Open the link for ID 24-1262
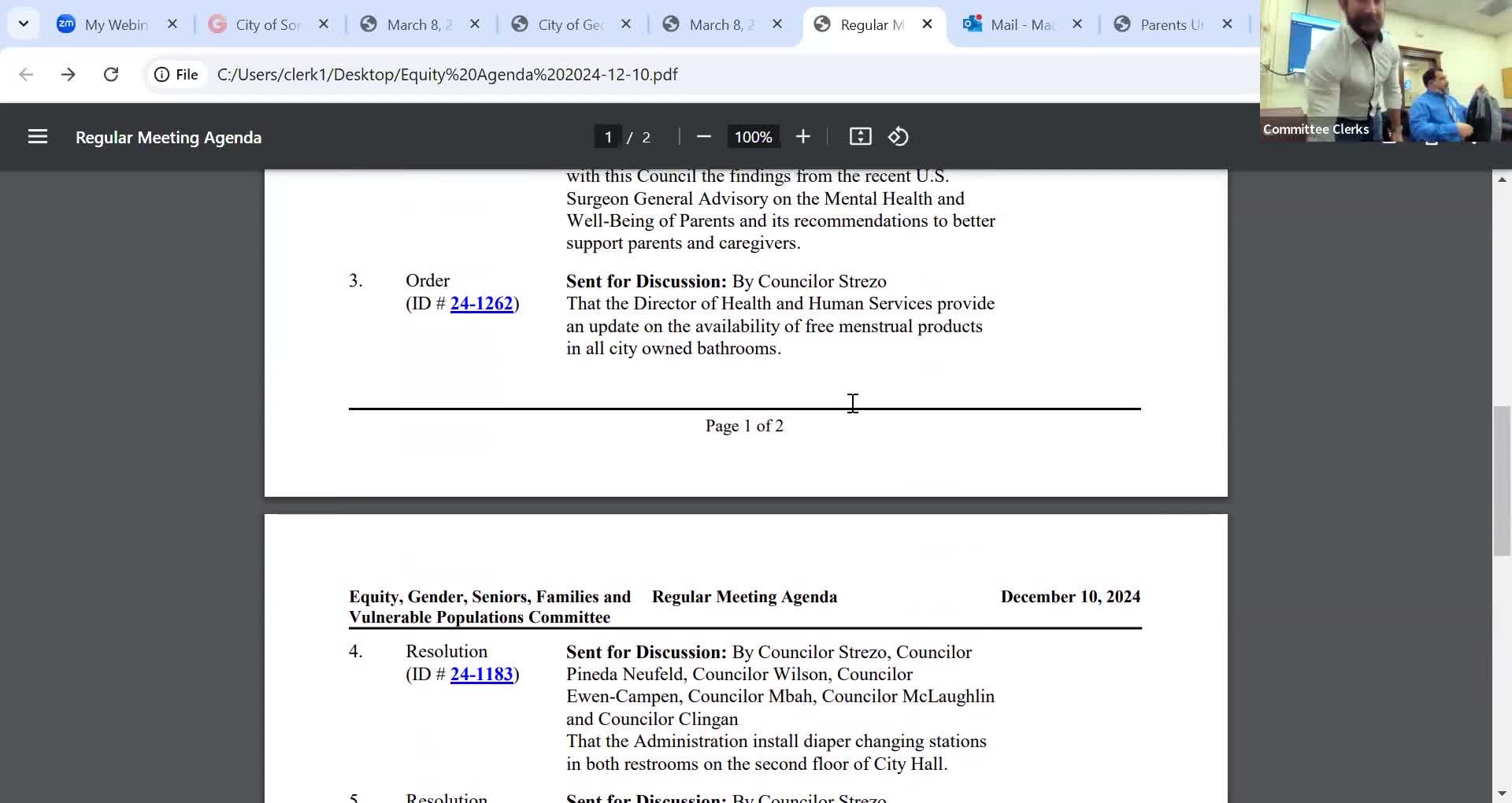The width and height of the screenshot is (1512, 803). [x=481, y=304]
